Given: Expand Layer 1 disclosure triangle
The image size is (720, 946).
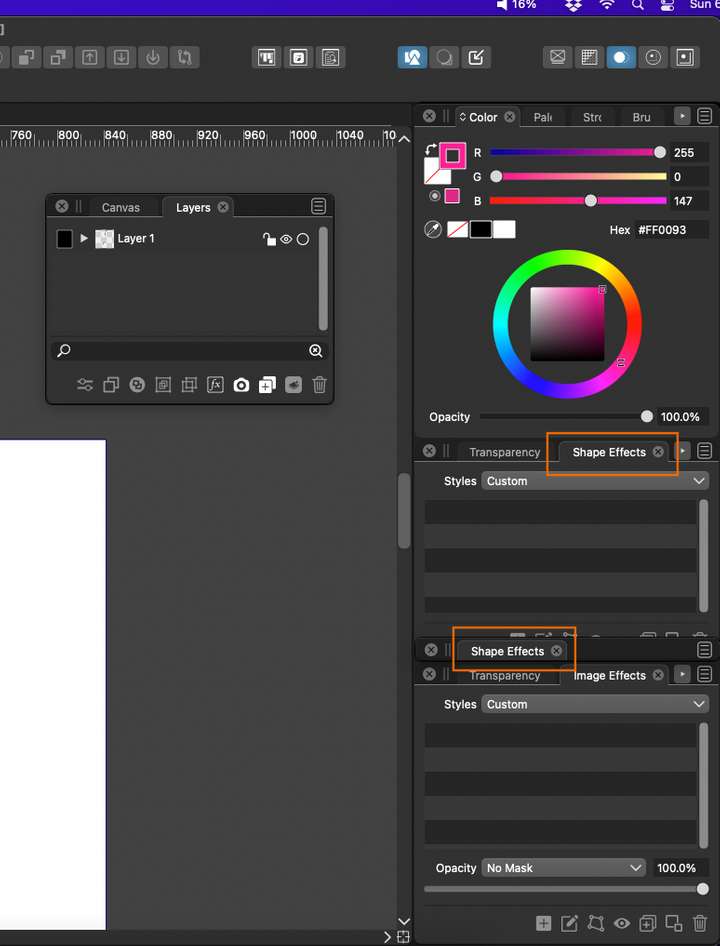Looking at the screenshot, I should click(84, 238).
